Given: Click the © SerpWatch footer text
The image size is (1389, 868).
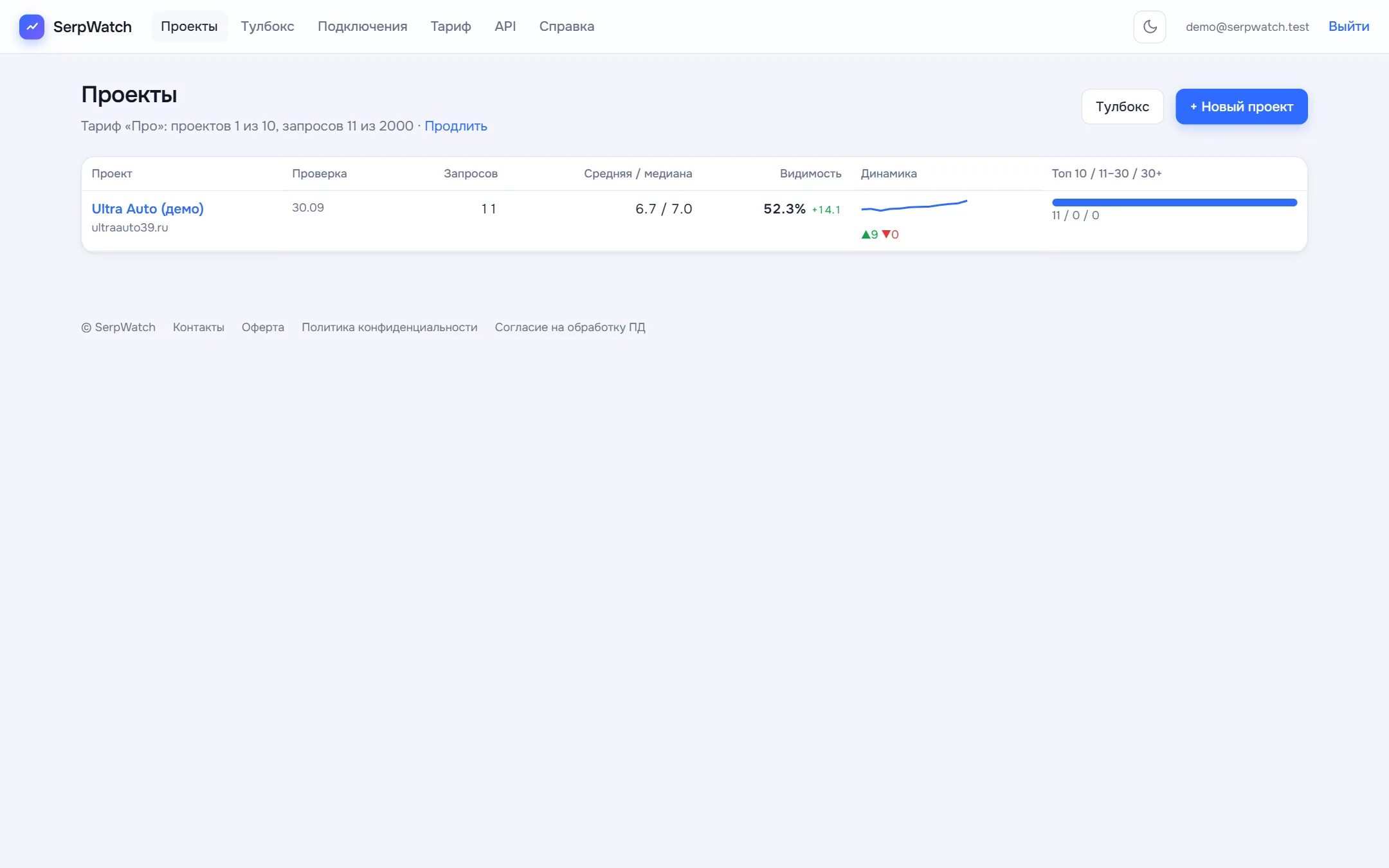Looking at the screenshot, I should 118,327.
